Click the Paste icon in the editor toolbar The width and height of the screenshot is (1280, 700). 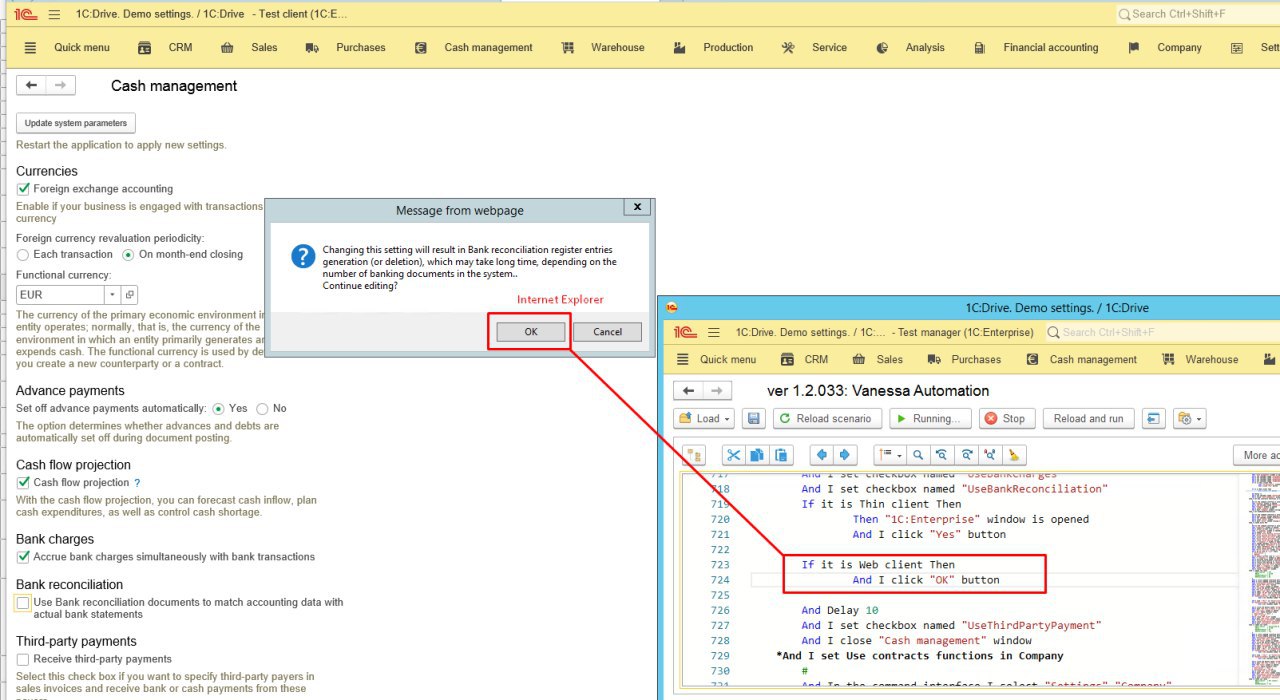point(782,455)
